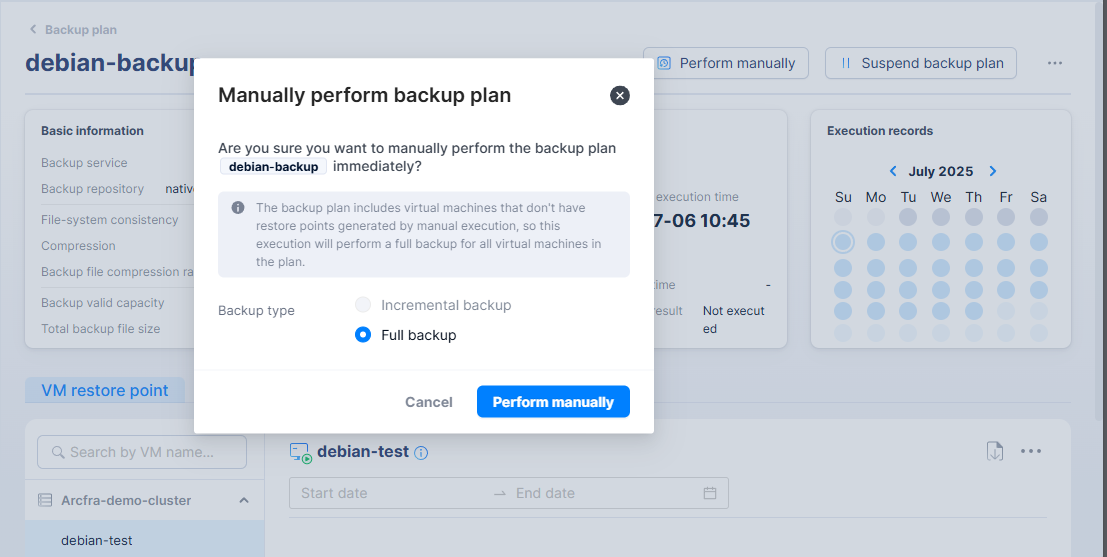
Task: Open debian-test more actions ellipsis
Action: click(x=1031, y=451)
